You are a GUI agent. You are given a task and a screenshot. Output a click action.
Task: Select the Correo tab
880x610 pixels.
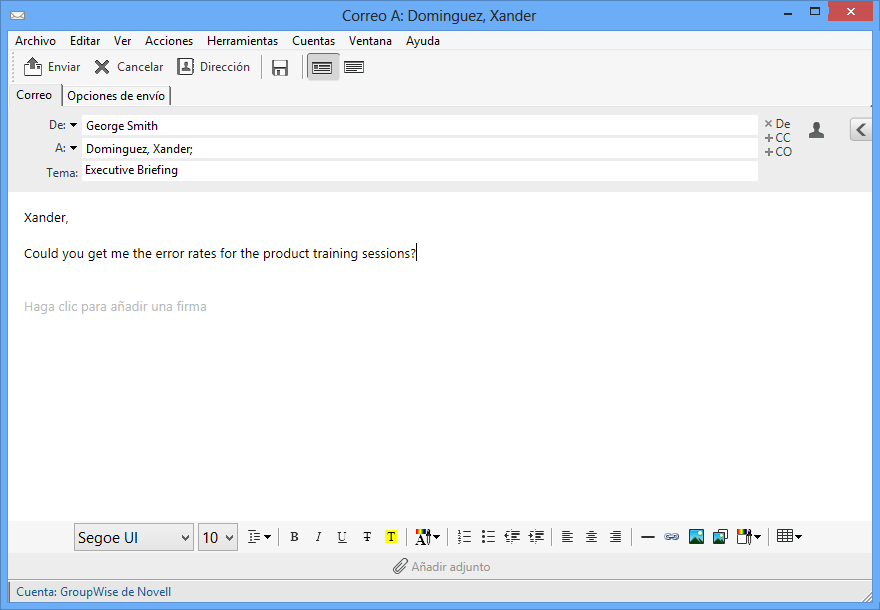point(34,95)
